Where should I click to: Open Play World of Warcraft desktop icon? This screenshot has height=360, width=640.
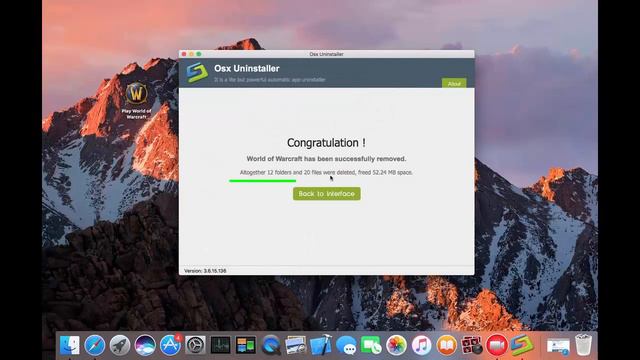[x=136, y=100]
